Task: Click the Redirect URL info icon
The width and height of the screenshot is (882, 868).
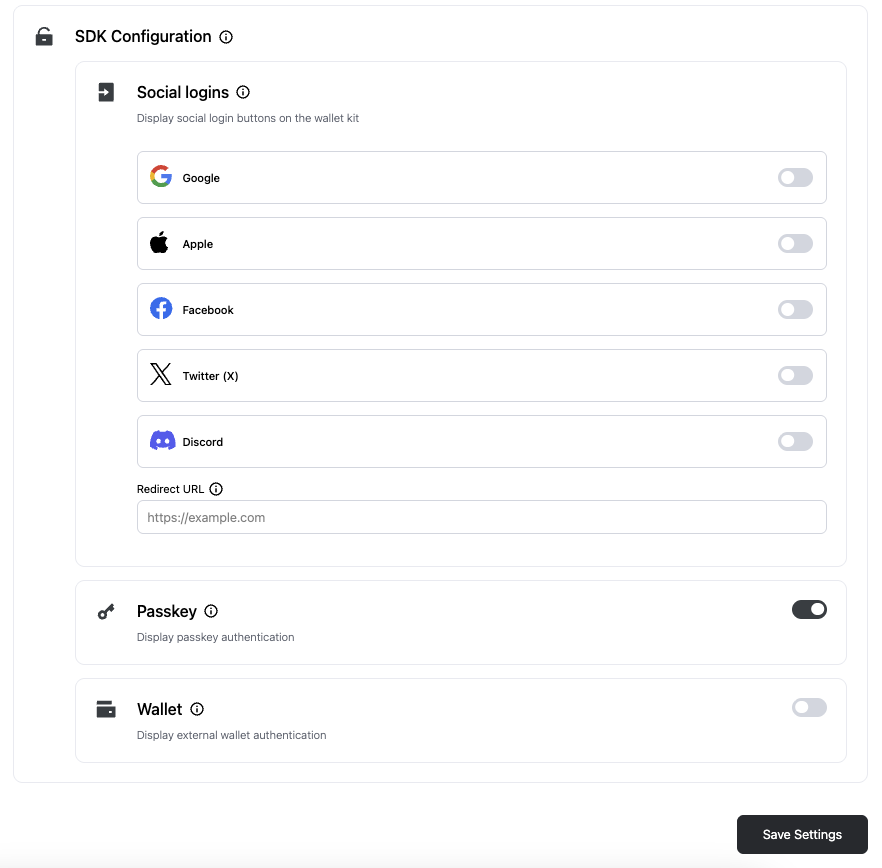Action: (x=215, y=489)
